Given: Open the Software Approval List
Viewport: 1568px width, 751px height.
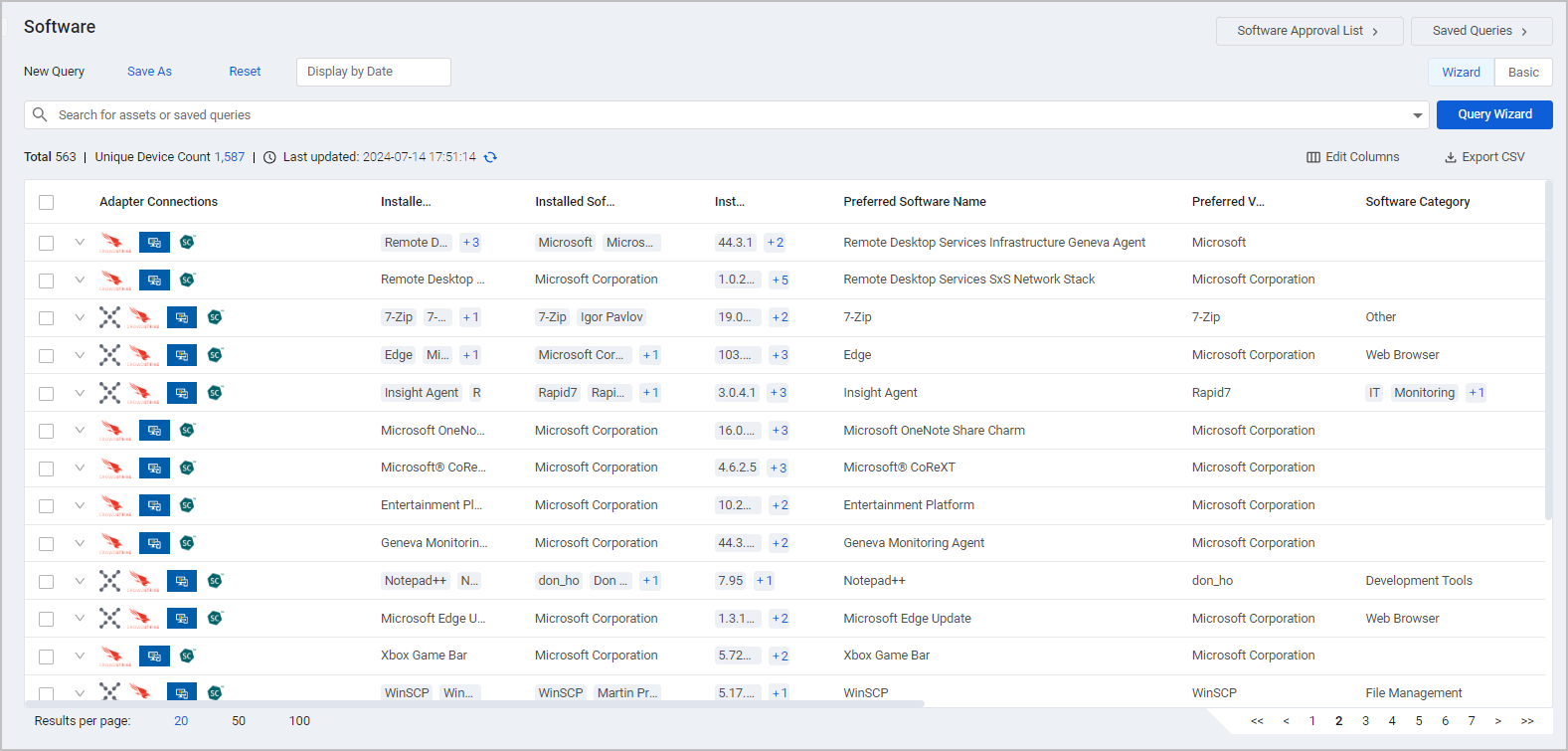Looking at the screenshot, I should pos(1309,31).
